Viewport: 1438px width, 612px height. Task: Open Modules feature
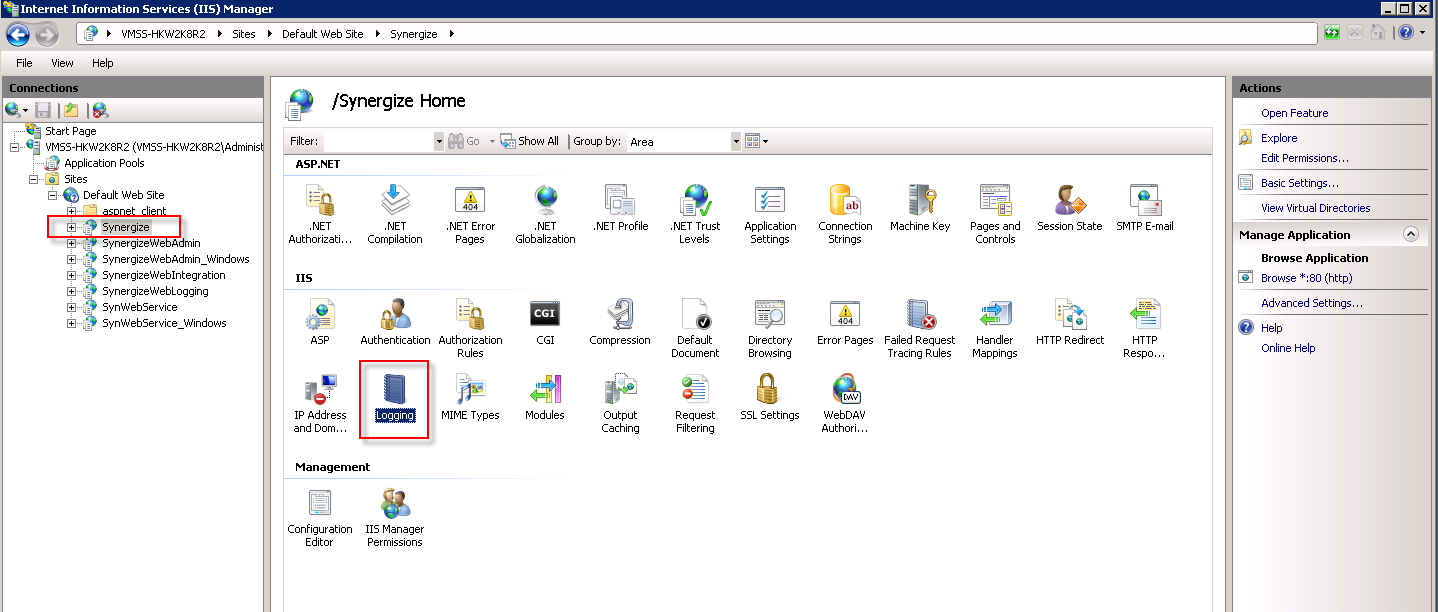click(x=545, y=397)
